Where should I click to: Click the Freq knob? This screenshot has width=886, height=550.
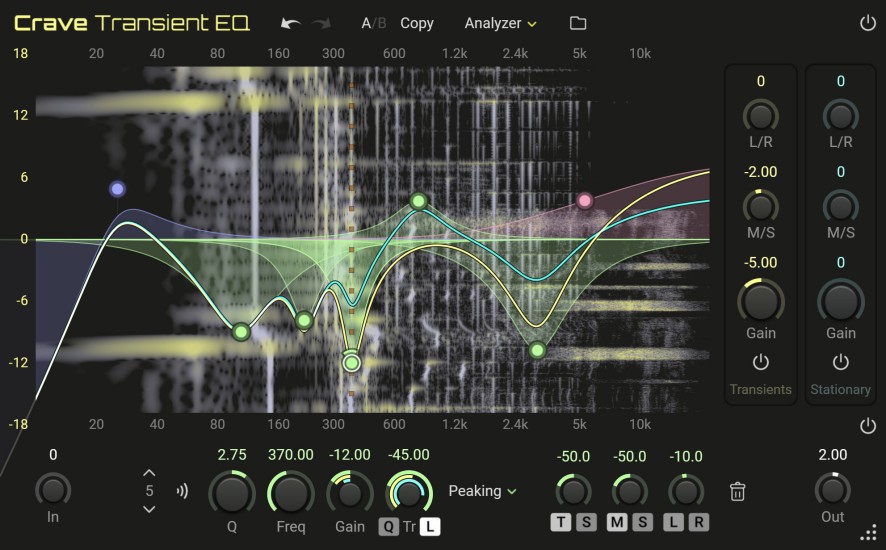pyautogui.click(x=290, y=493)
